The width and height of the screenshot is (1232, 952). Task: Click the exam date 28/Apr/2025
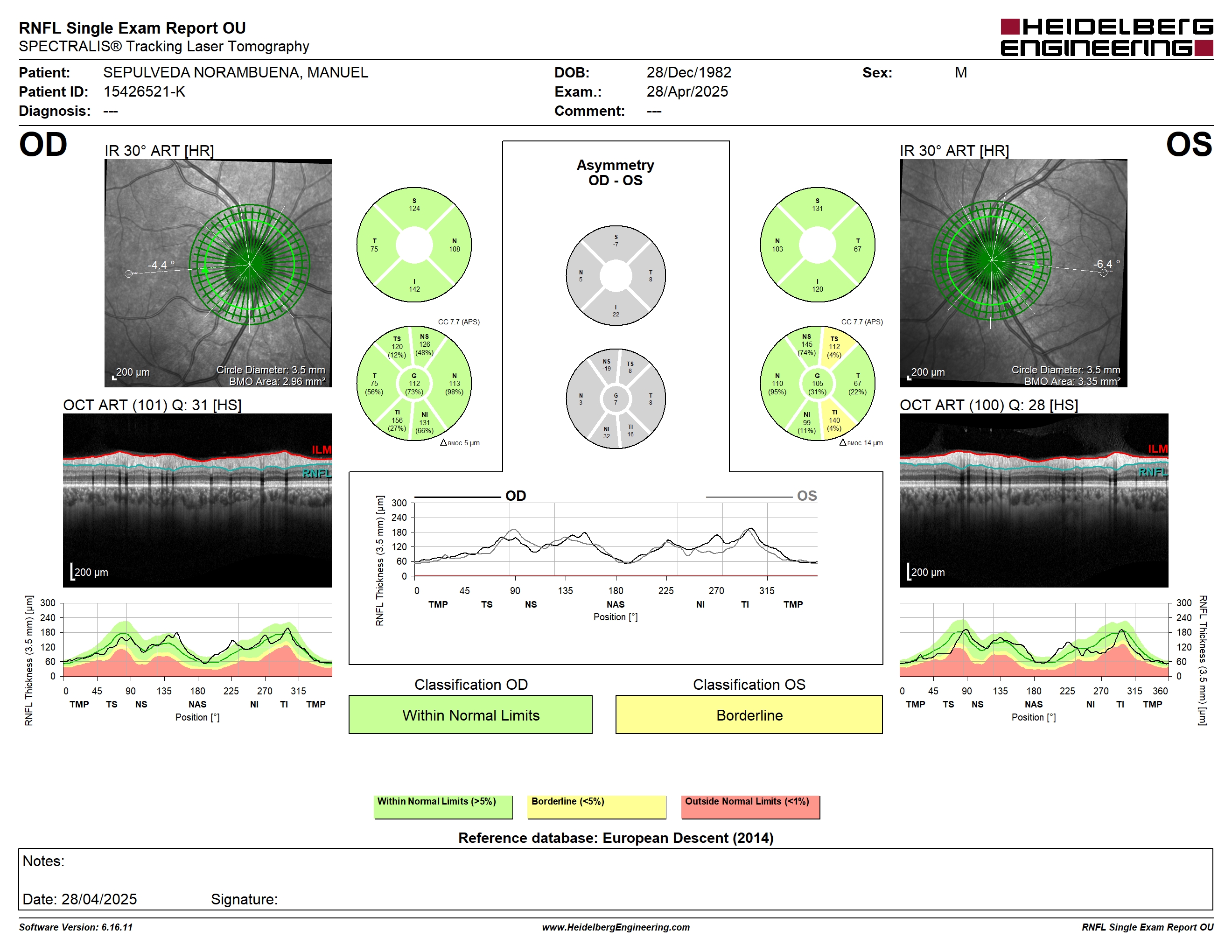tap(687, 91)
